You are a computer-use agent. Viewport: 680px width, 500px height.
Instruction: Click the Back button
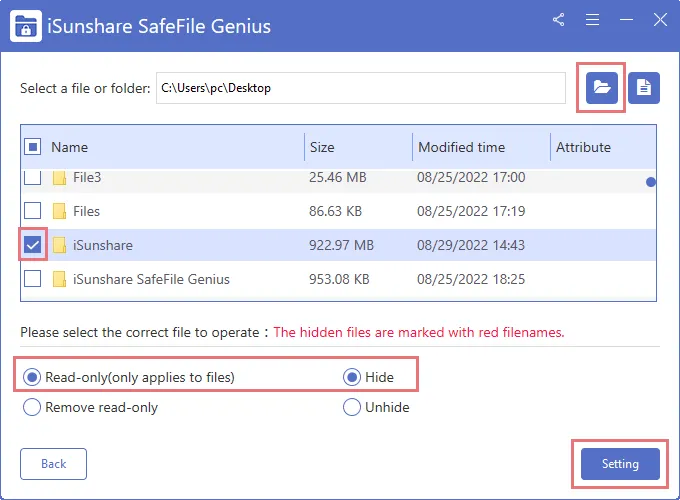click(53, 464)
